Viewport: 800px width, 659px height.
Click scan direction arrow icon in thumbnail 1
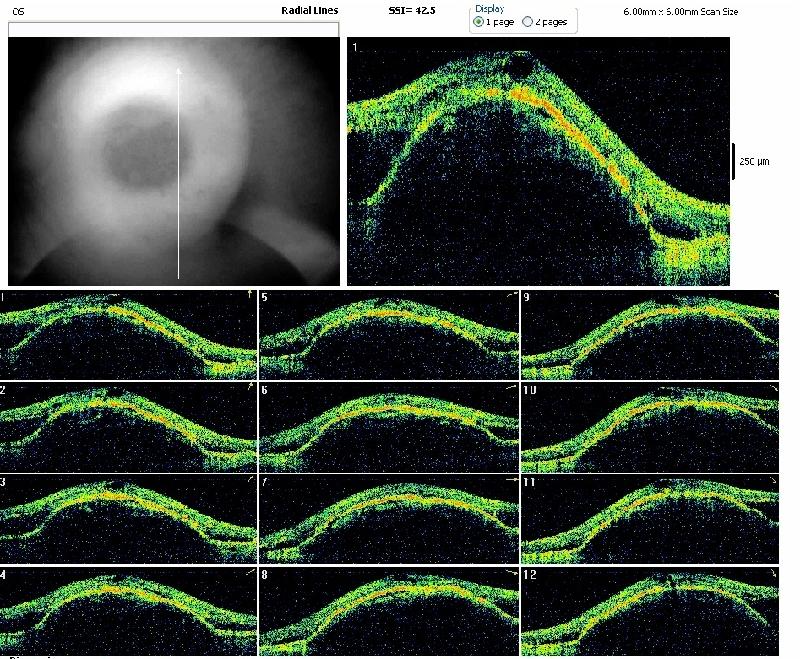[249, 294]
